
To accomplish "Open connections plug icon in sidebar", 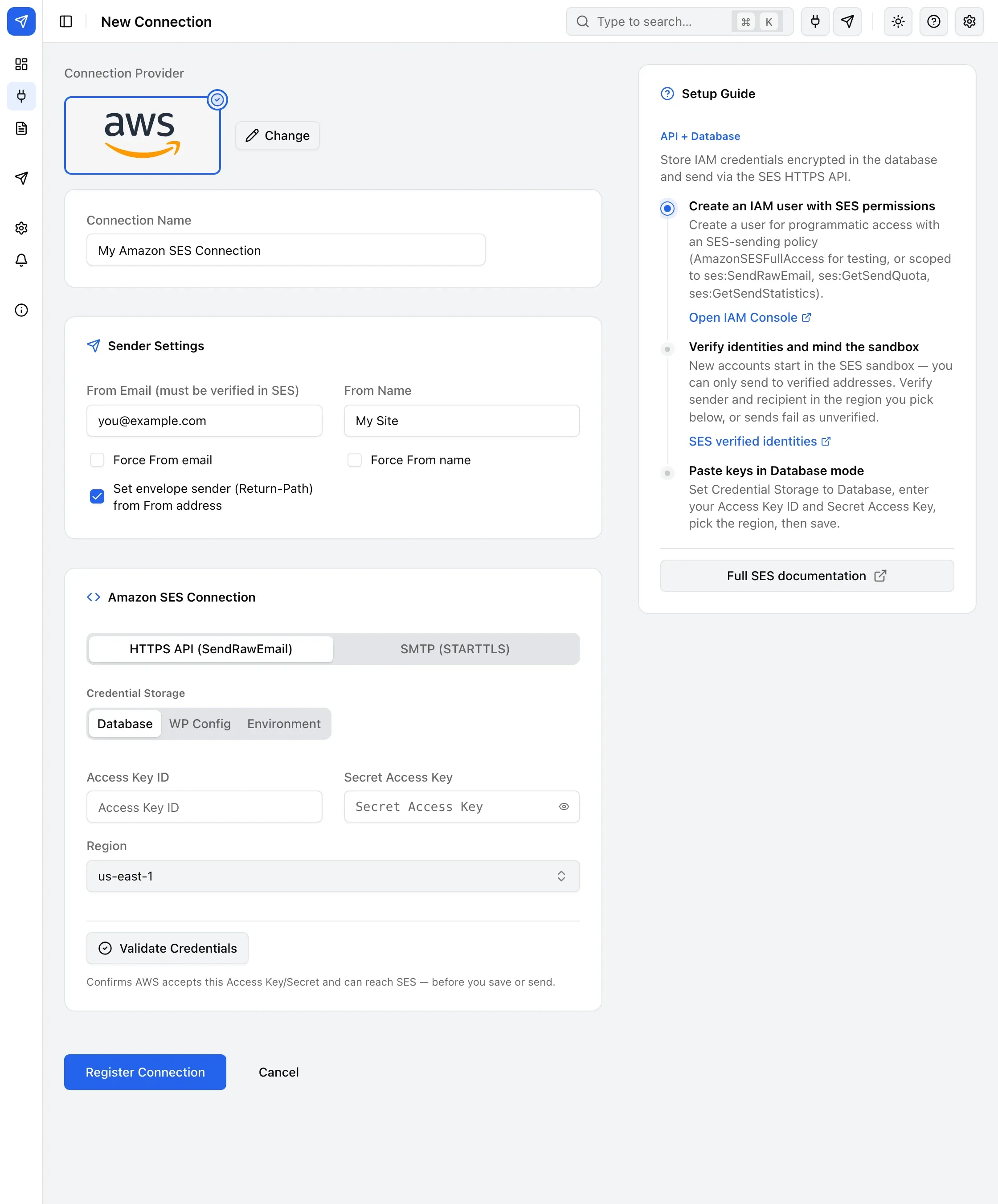I will (21, 96).
